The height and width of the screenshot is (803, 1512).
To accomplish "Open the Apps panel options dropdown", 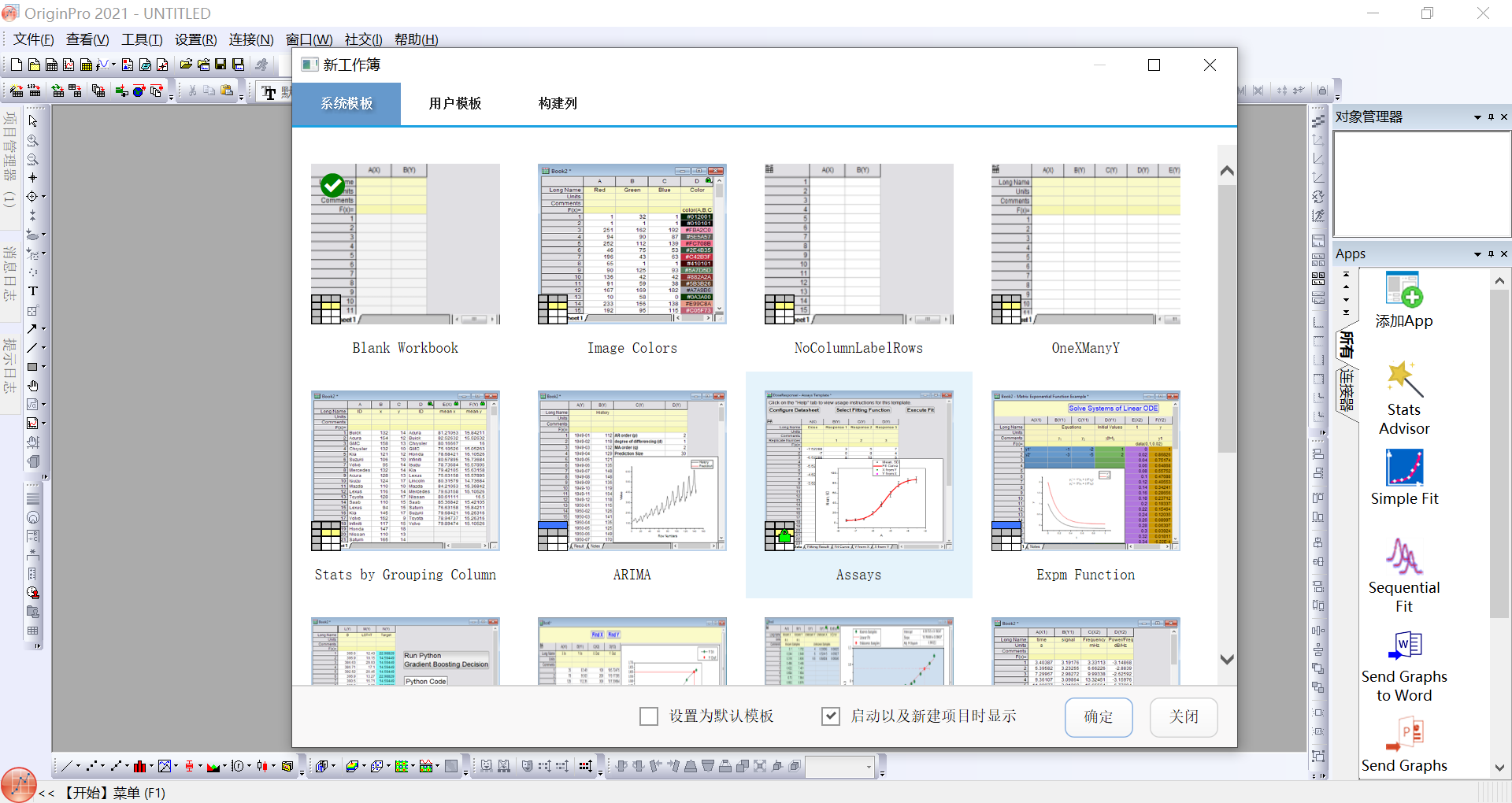I will [x=1477, y=254].
